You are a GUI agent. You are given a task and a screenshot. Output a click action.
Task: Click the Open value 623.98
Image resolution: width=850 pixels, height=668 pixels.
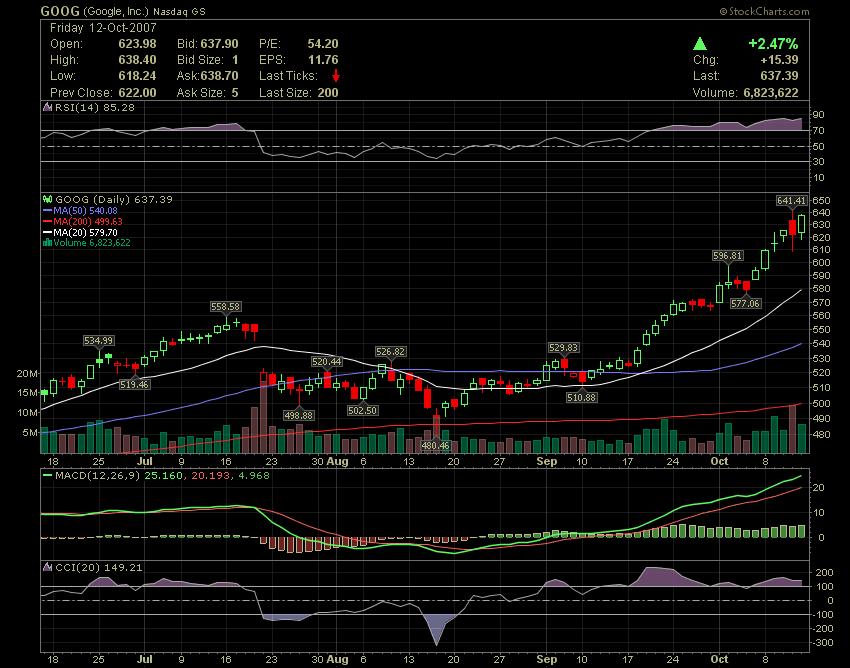pyautogui.click(x=137, y=44)
